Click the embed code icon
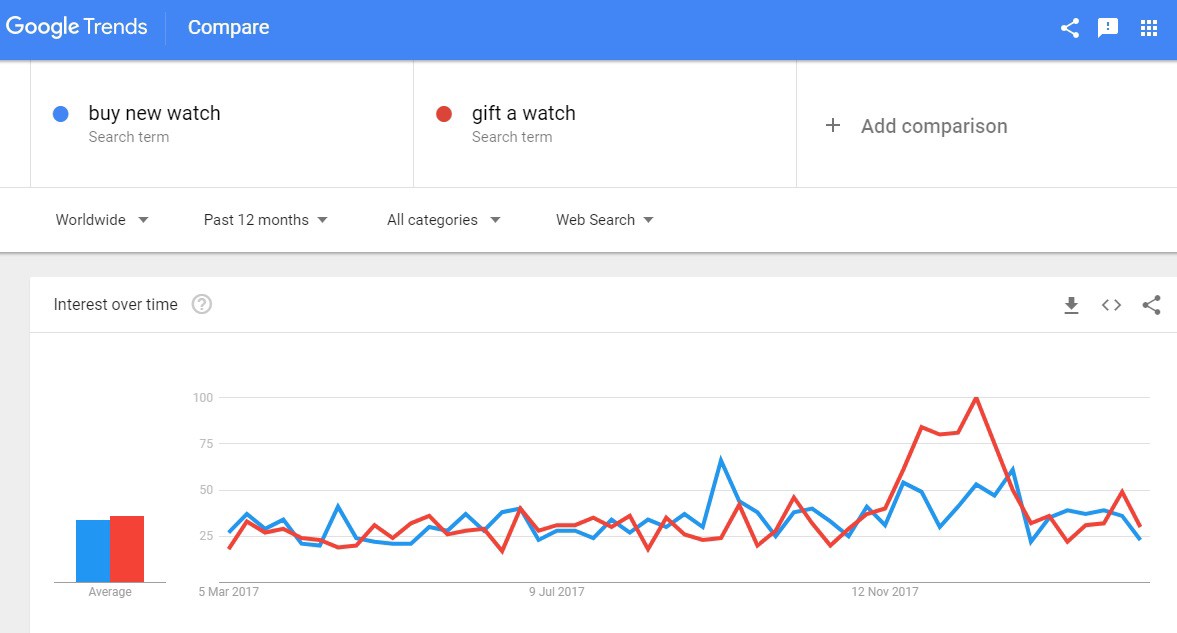 (x=1111, y=305)
